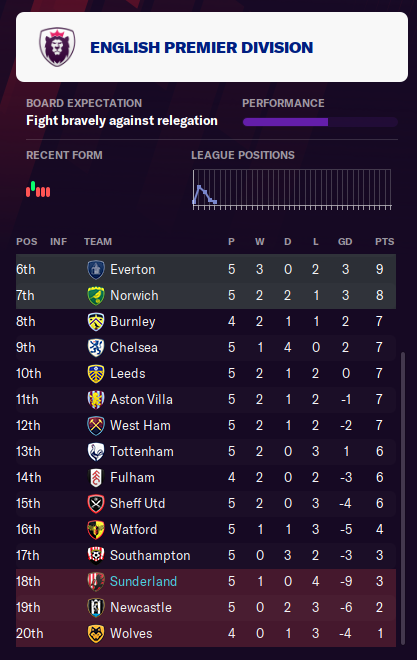Click the Wolves club badge
The width and height of the screenshot is (417, 660).
(96, 633)
